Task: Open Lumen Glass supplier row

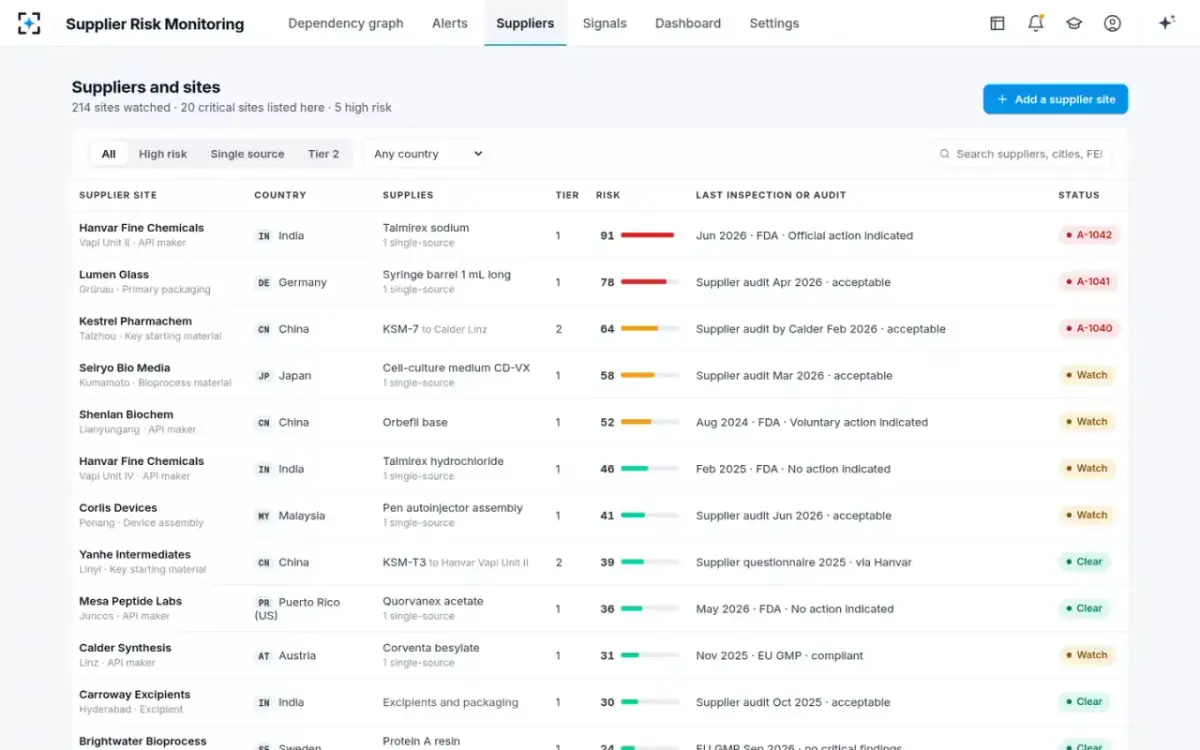Action: click(600, 282)
